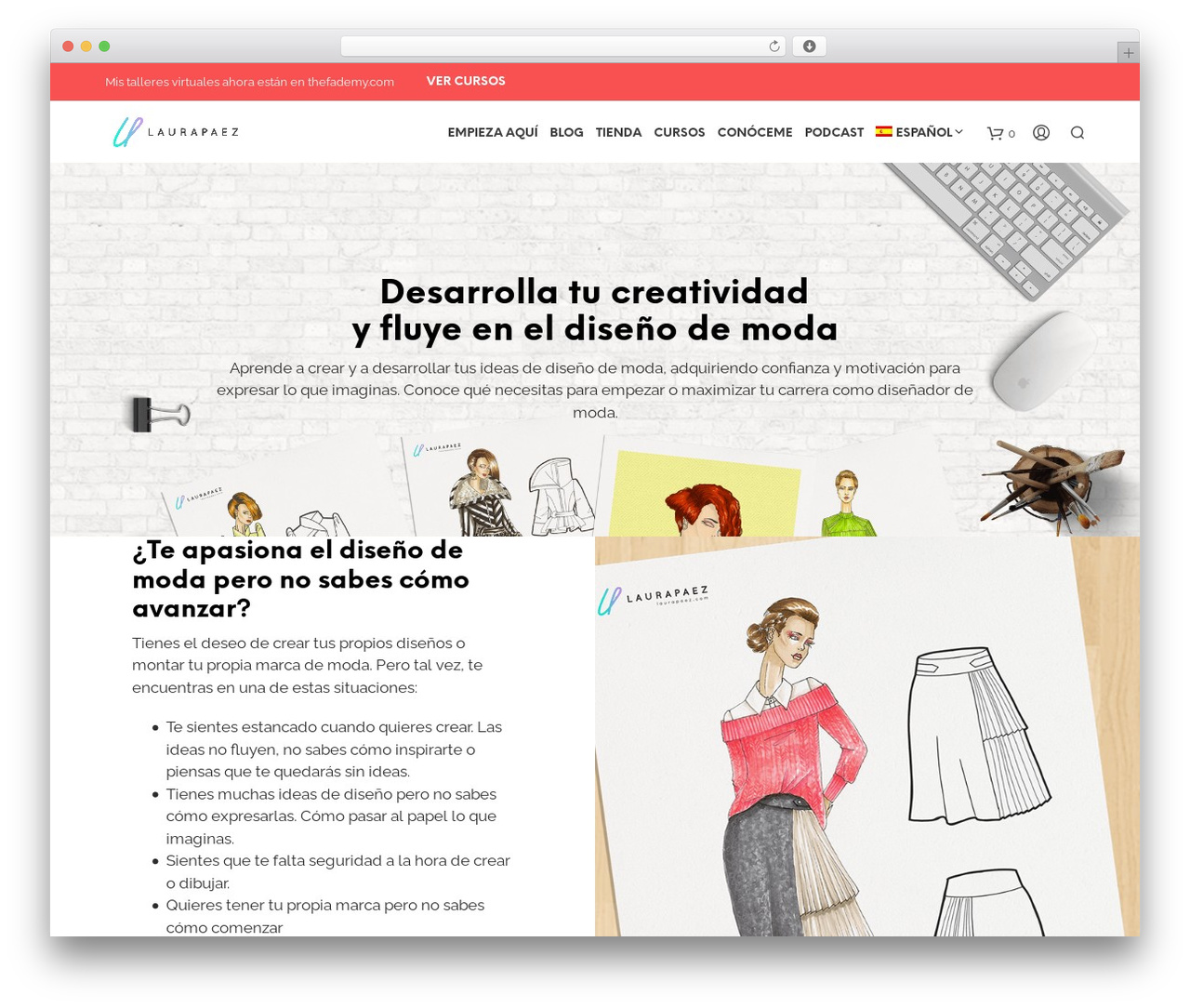Reload the page with the refresh icon
Image resolution: width=1190 pixels, height=1008 pixels.
pyautogui.click(x=774, y=46)
